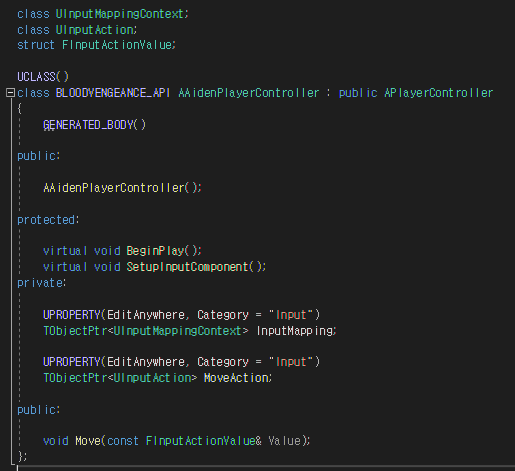
Task: Click the MoveAction variable name
Action: click(236, 378)
